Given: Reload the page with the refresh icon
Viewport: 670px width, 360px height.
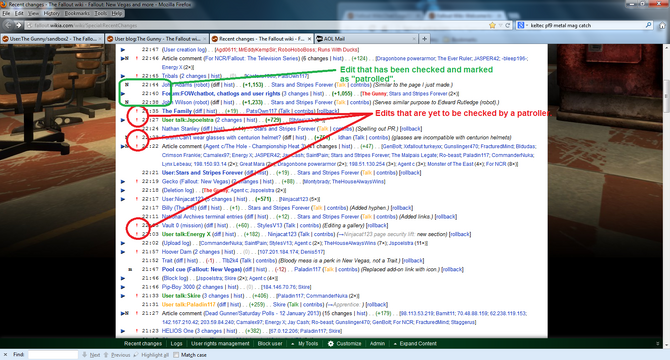Looking at the screenshot, I should click(508, 26).
